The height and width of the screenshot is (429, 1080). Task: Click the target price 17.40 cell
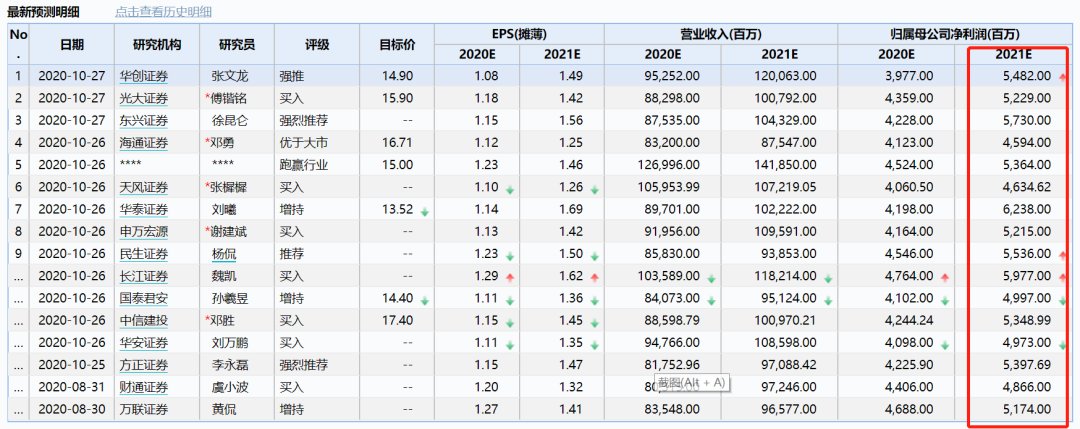(x=399, y=321)
